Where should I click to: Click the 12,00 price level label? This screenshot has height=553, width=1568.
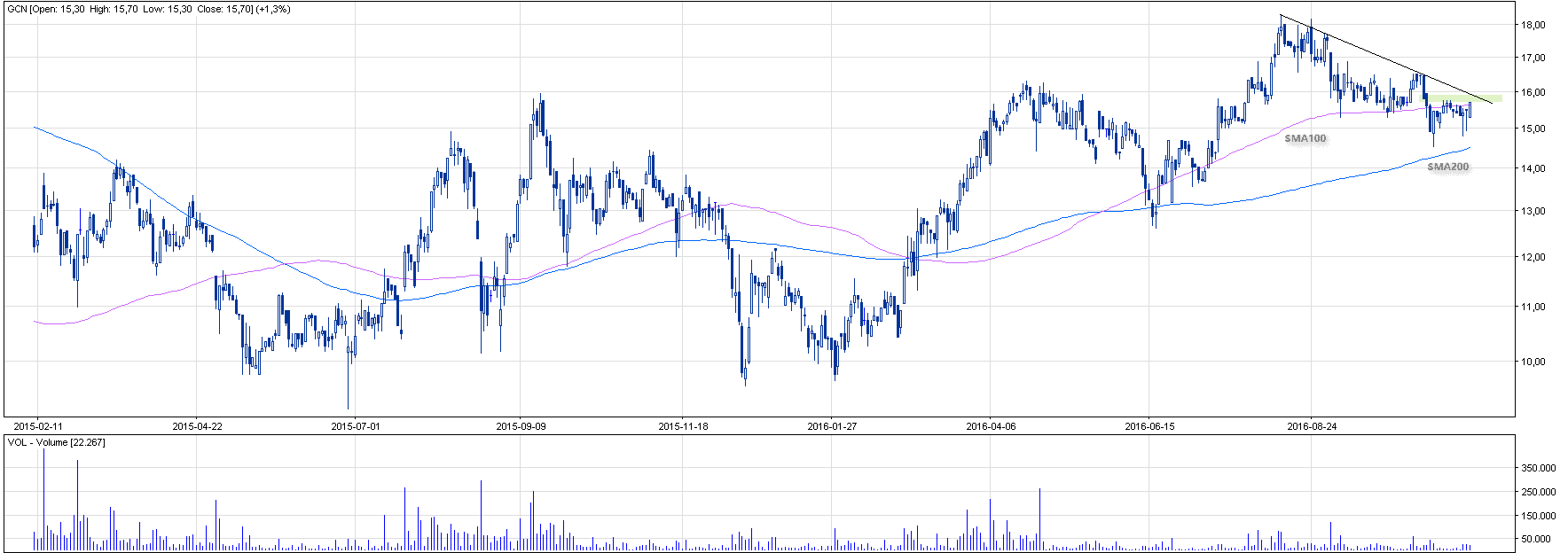(1533, 257)
